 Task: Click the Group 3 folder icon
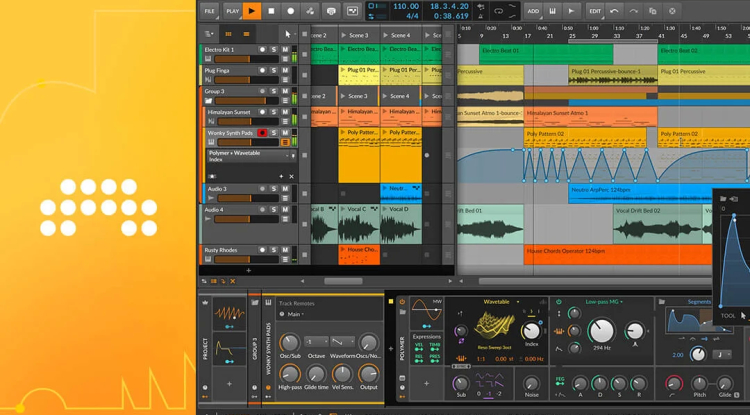pos(209,101)
